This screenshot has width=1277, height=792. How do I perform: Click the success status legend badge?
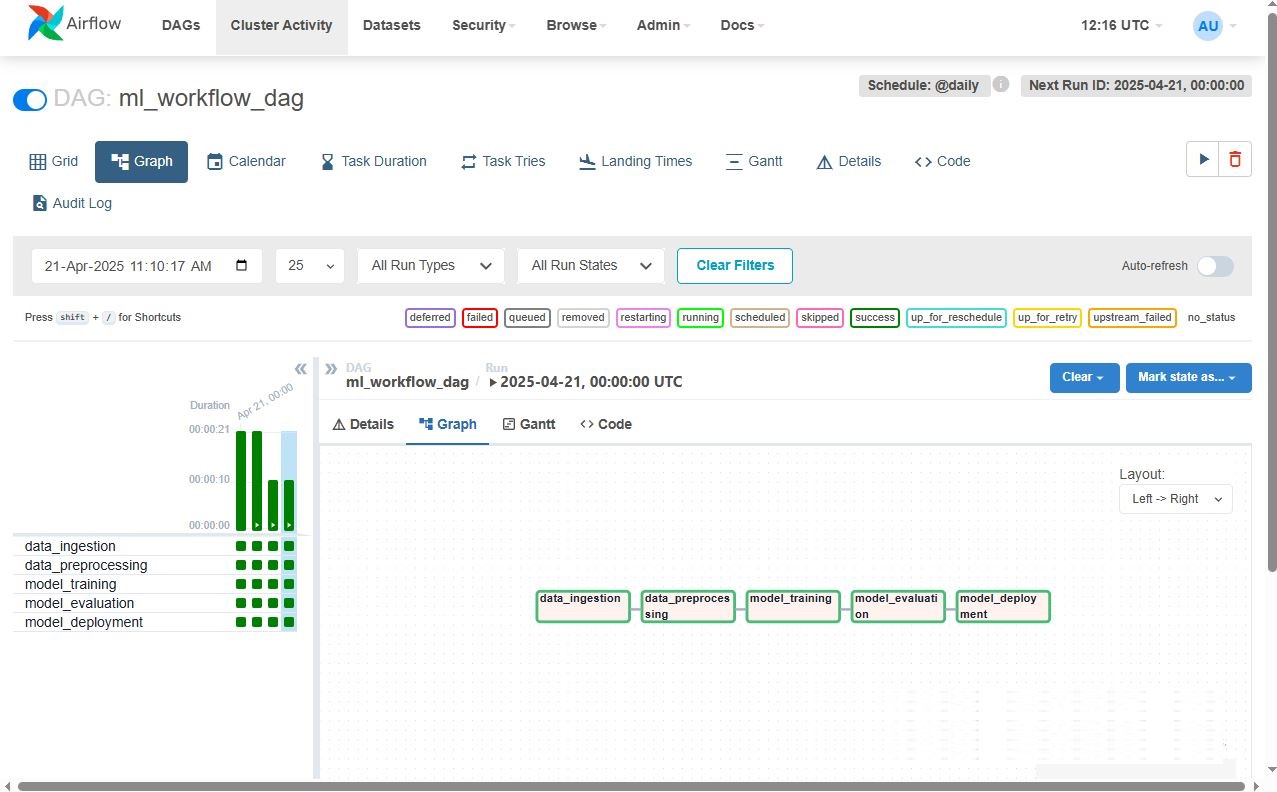pos(875,318)
